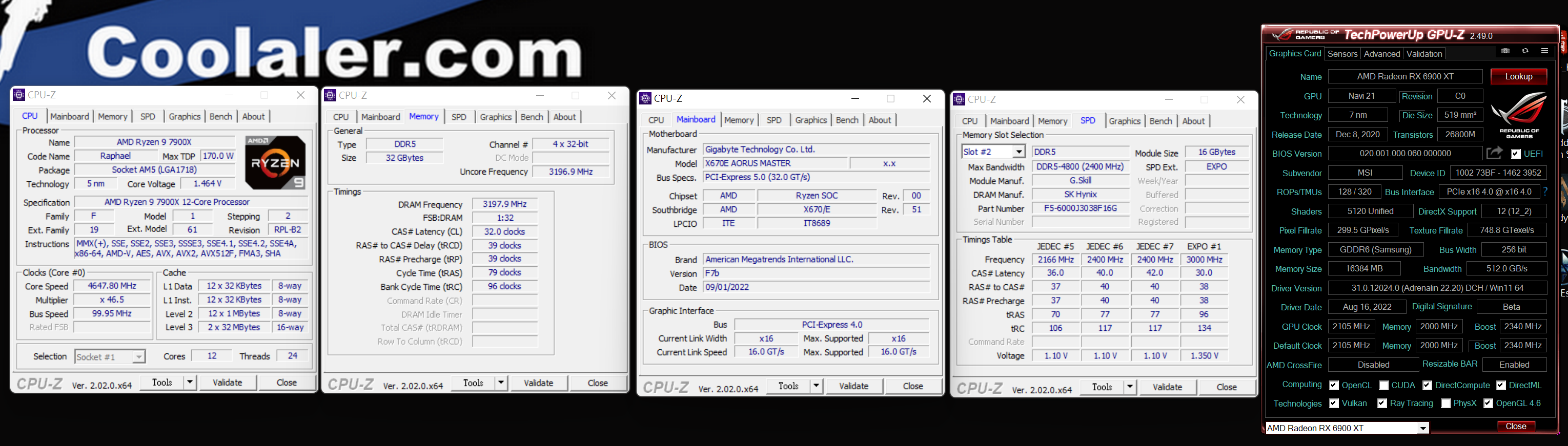Open the GPU-Z hamburger menu
The height and width of the screenshot is (446, 1568).
[x=1544, y=51]
